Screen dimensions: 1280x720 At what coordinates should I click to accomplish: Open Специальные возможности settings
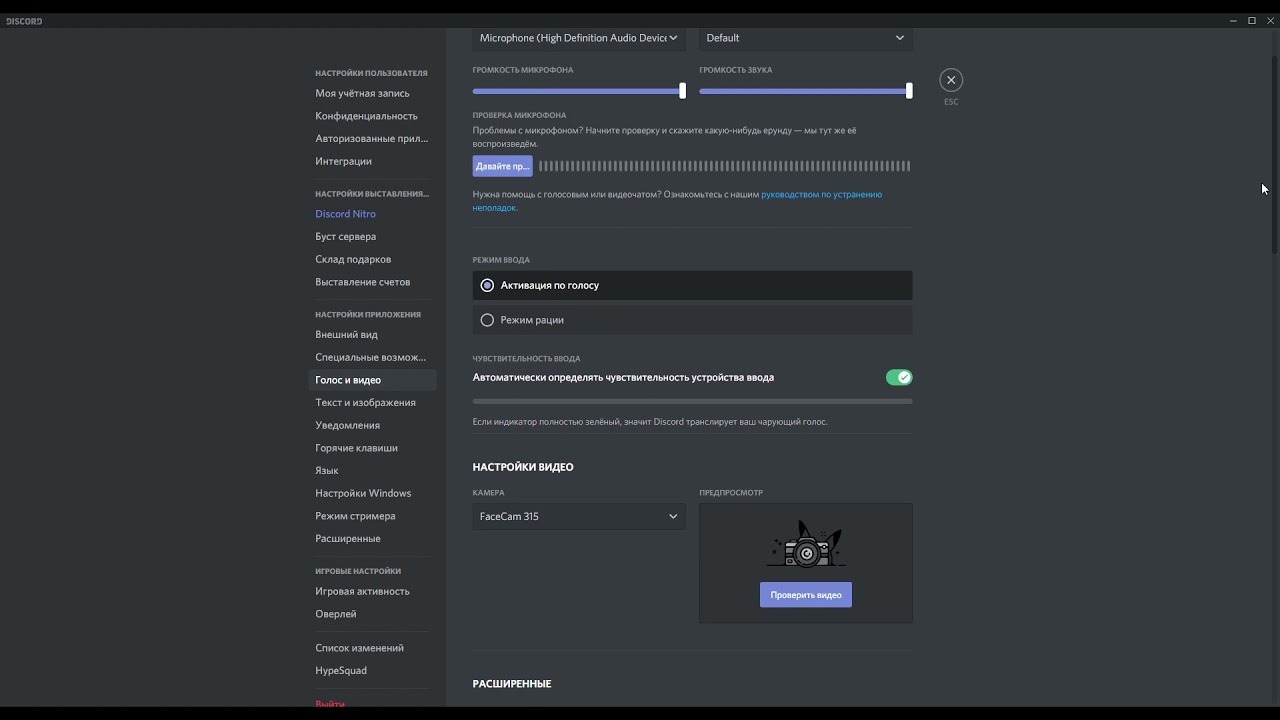pyautogui.click(x=372, y=357)
